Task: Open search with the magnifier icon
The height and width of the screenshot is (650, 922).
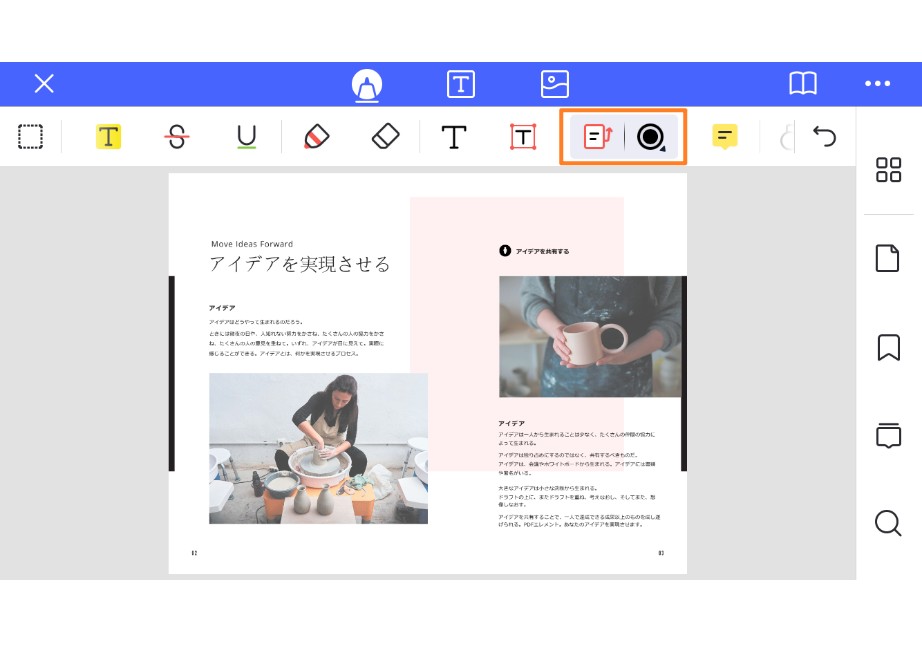Action: 888,523
